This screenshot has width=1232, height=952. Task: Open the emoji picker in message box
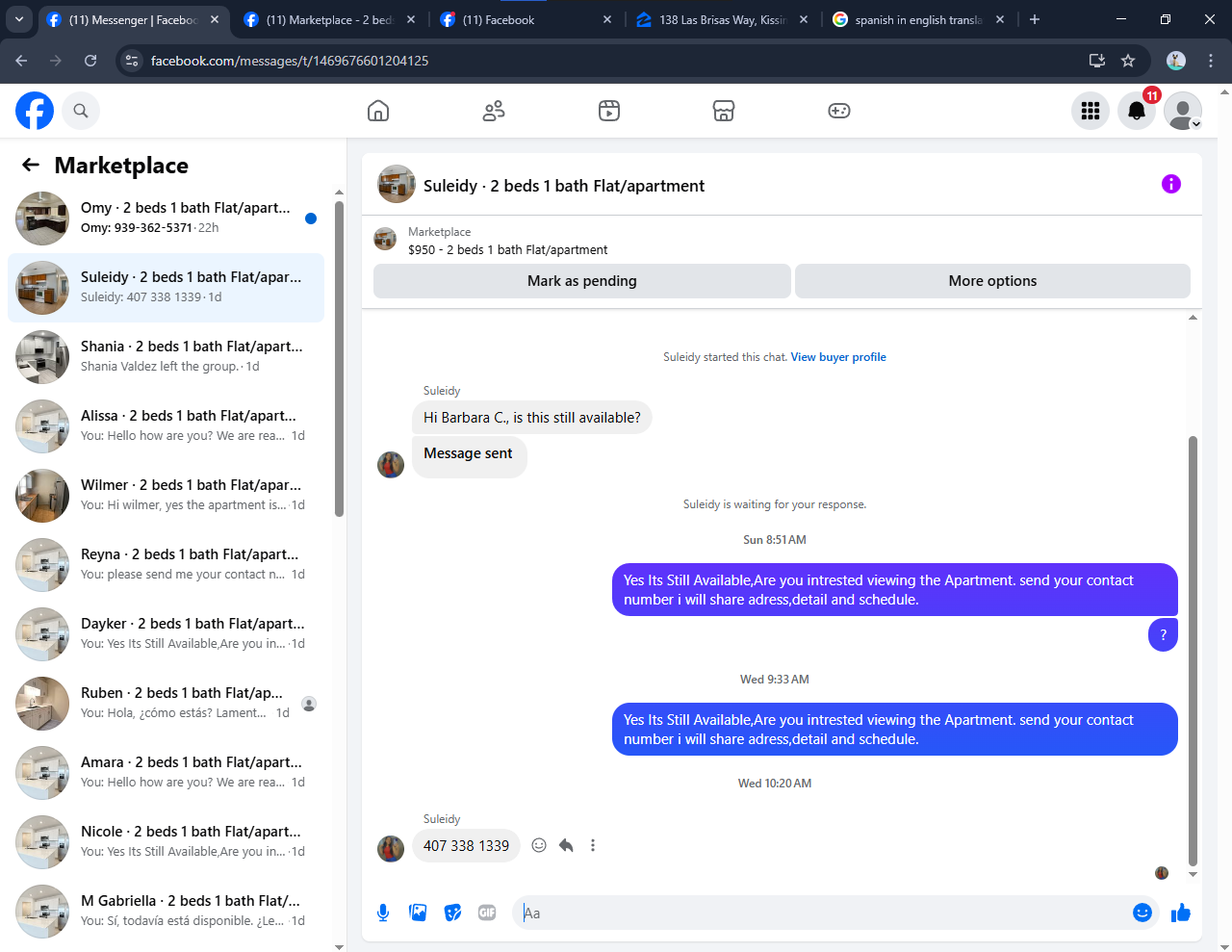click(1142, 913)
